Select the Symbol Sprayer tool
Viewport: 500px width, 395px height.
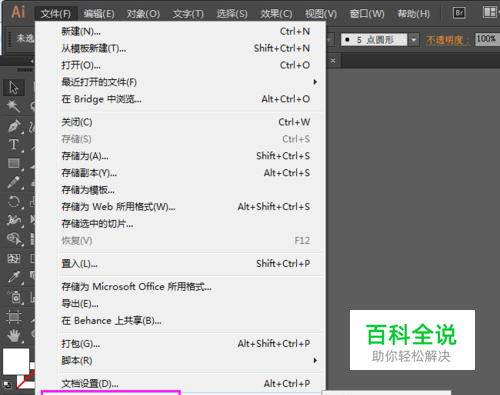(x=14, y=297)
